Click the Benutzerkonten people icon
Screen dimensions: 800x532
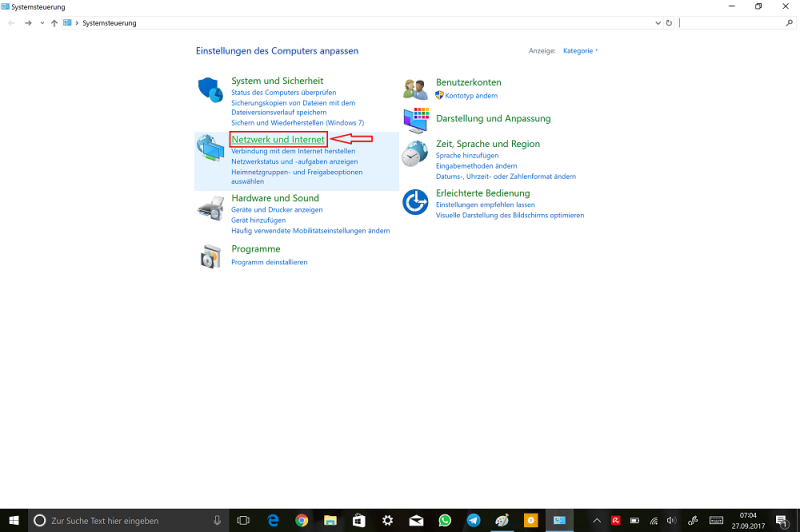415,89
